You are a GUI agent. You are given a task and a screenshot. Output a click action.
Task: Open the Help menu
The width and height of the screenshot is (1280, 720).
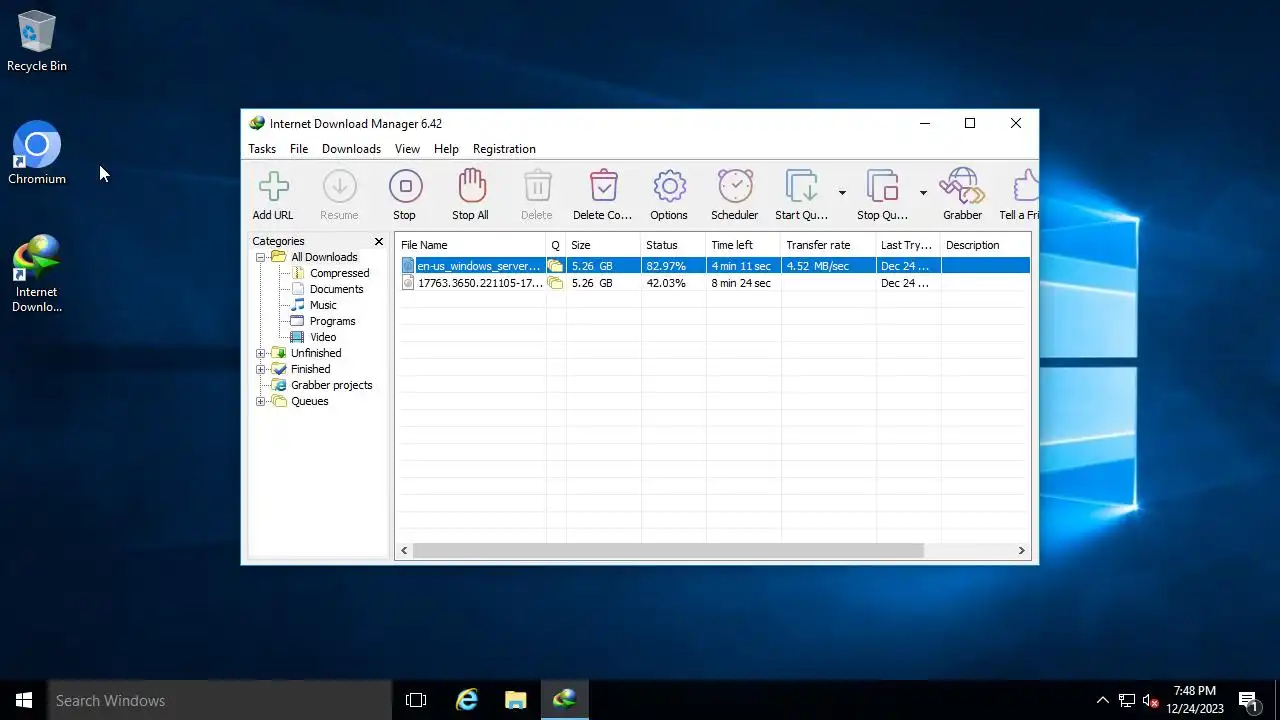(x=446, y=149)
